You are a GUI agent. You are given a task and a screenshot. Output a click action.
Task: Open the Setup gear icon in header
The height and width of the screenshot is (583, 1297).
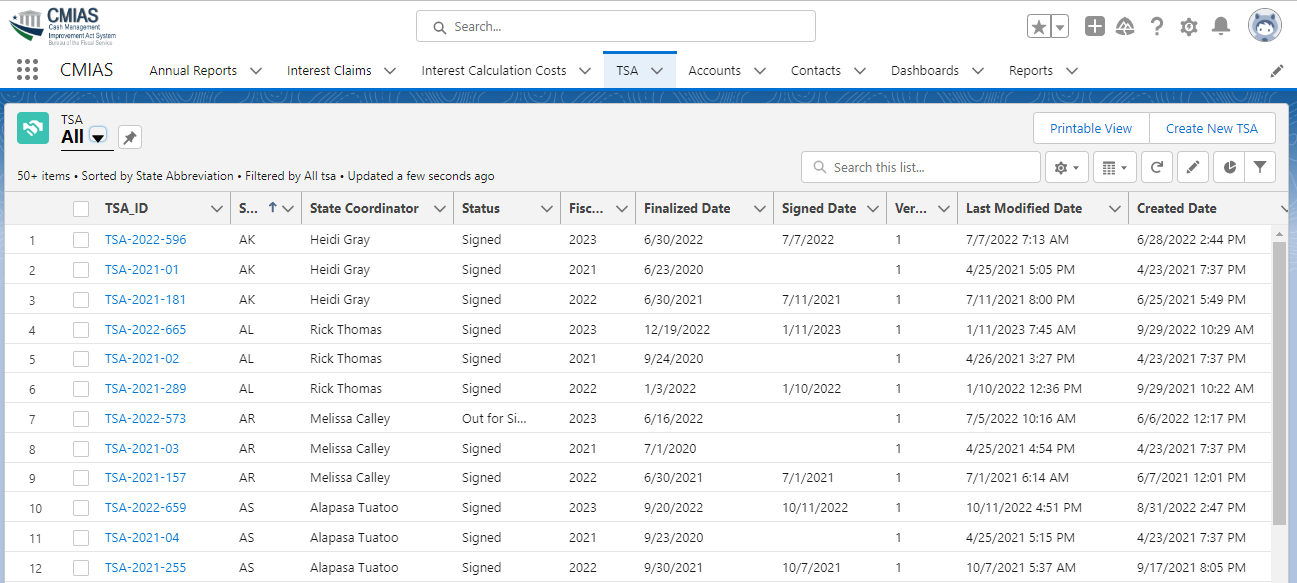pos(1188,27)
